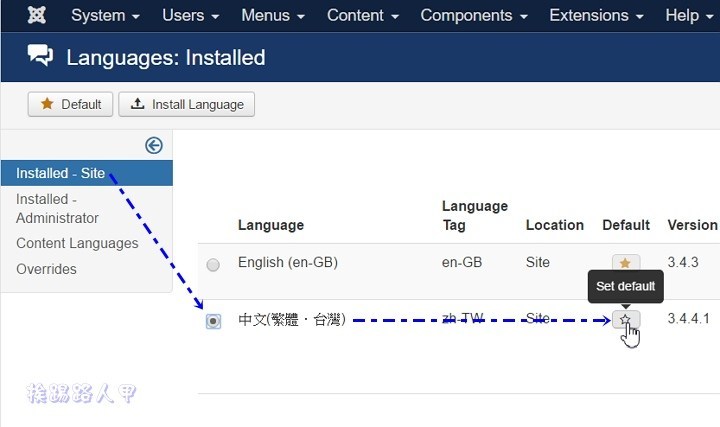Click the gold default star for English
720x427 pixels.
click(625, 264)
